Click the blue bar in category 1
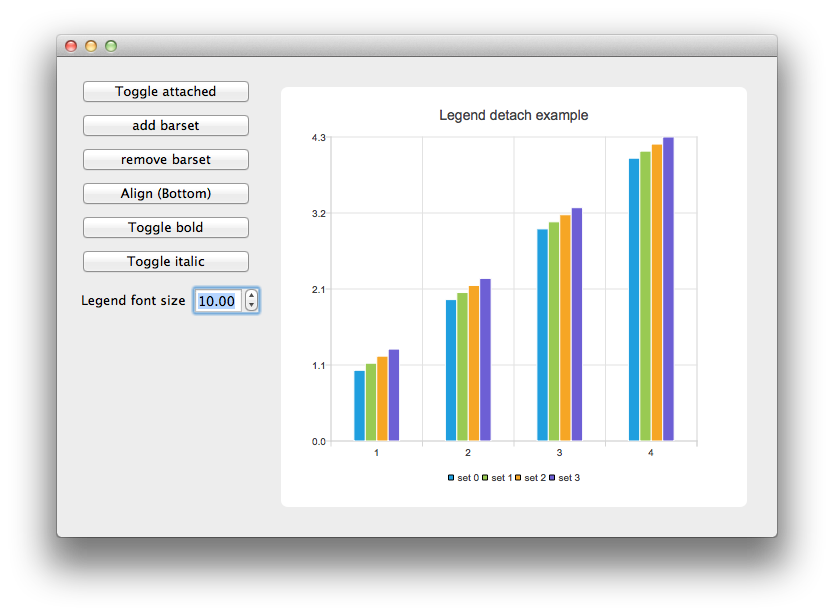The image size is (834, 616). pos(359,405)
